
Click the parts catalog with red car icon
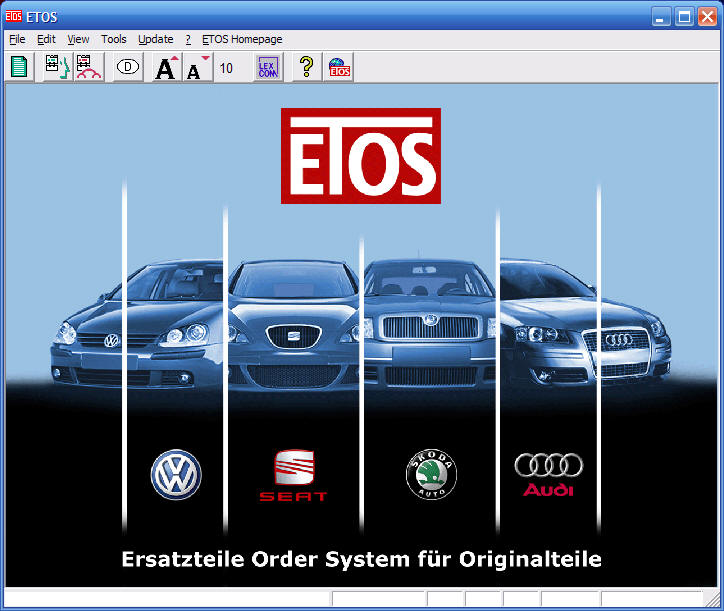[89, 67]
